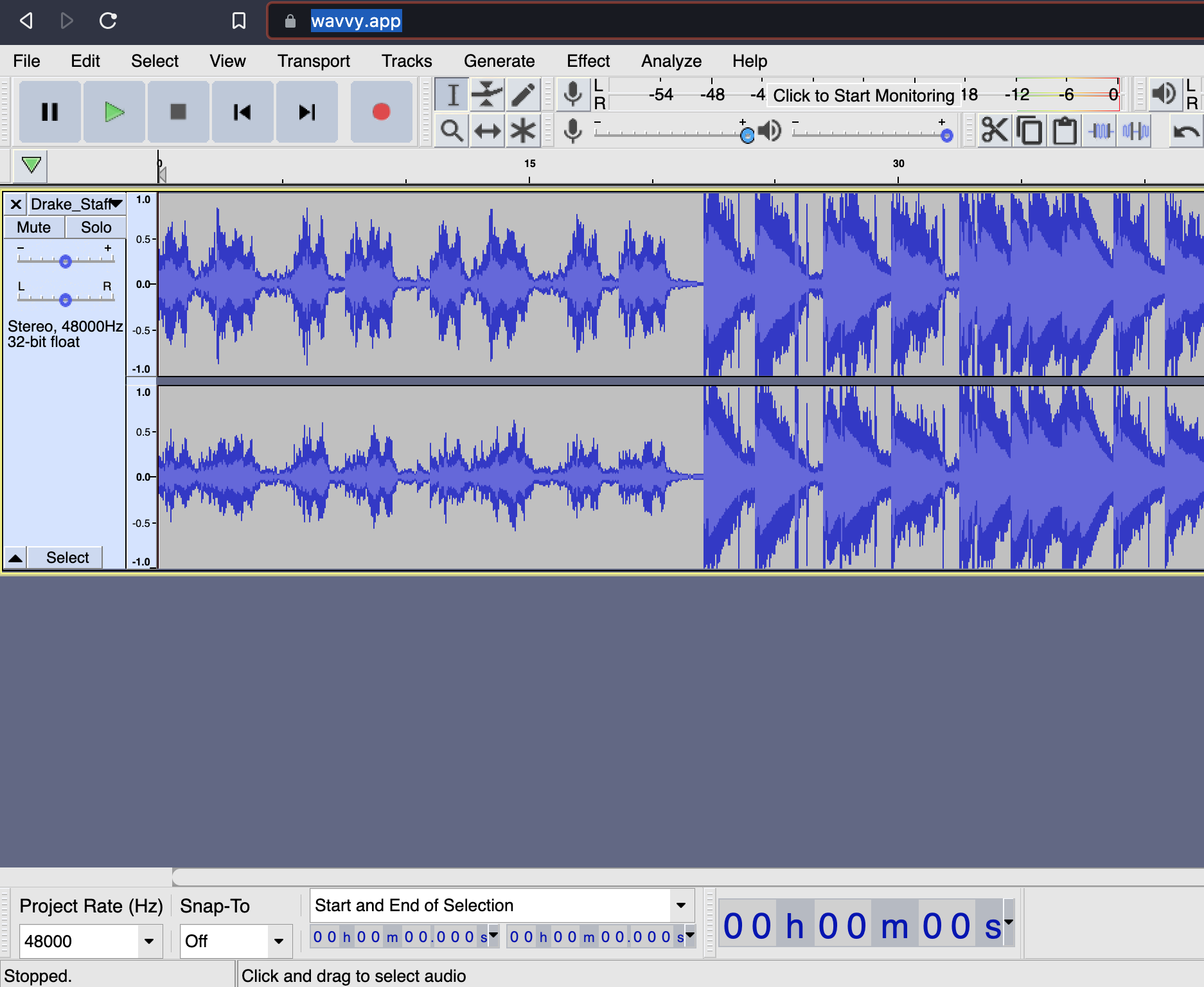Click the 30 second mark on the timeline
This screenshot has width=1204, height=987.
(x=898, y=164)
